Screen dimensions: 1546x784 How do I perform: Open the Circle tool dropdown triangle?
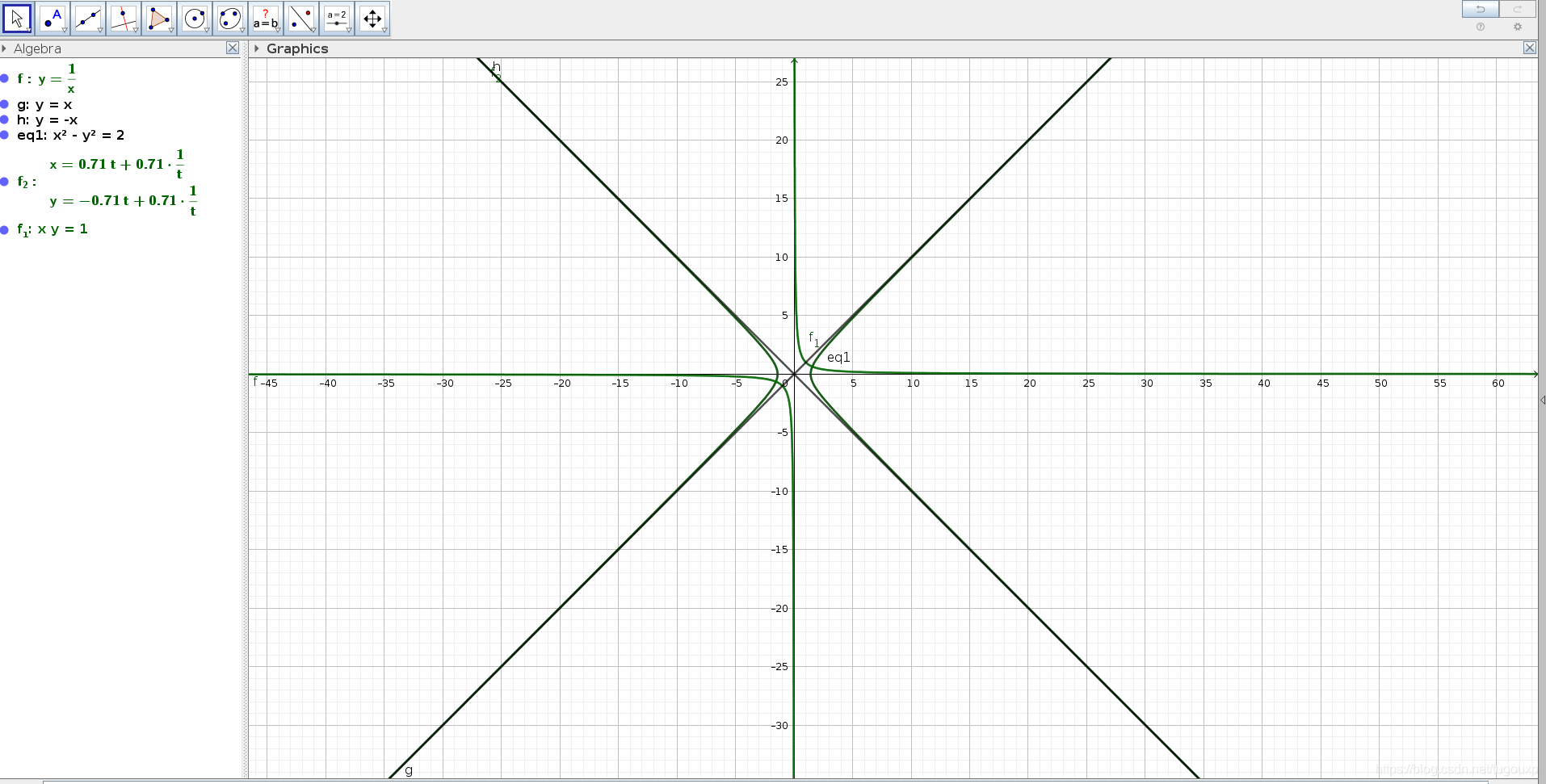click(207, 31)
